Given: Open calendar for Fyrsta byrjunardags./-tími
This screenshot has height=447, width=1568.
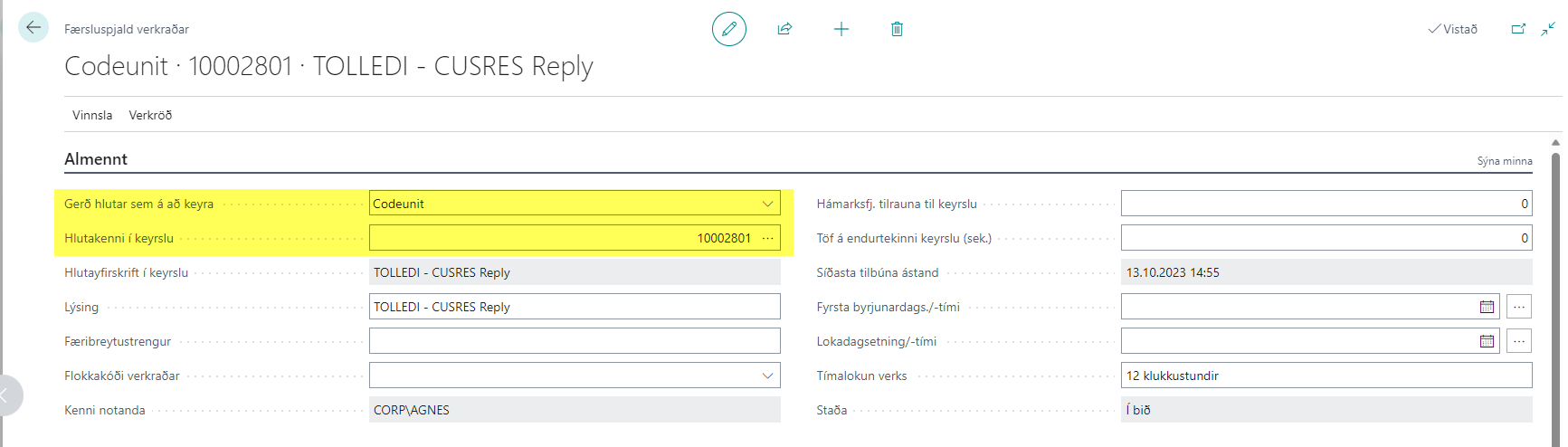Looking at the screenshot, I should pyautogui.click(x=1487, y=307).
